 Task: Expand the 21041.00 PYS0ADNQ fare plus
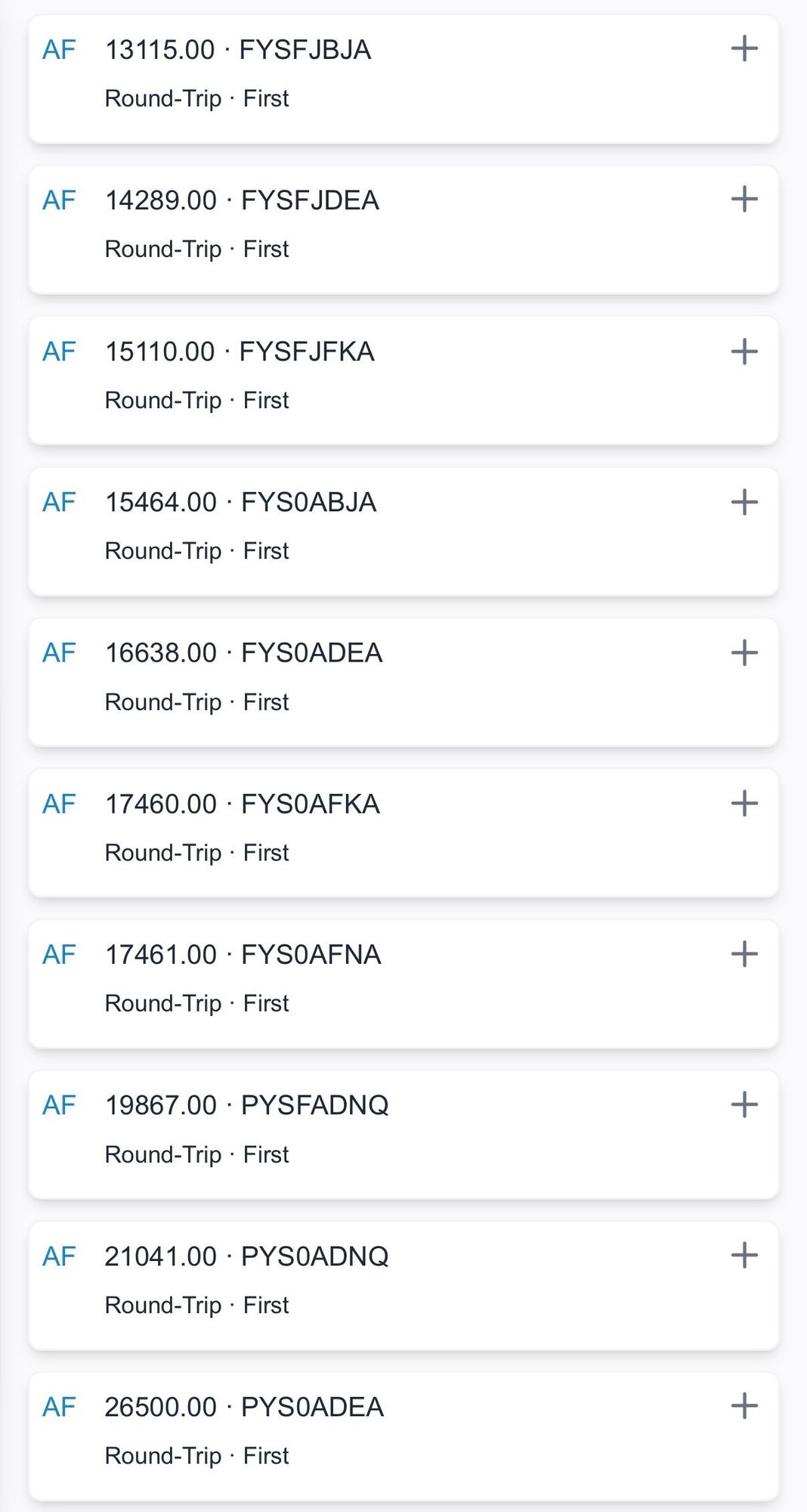(x=744, y=1256)
